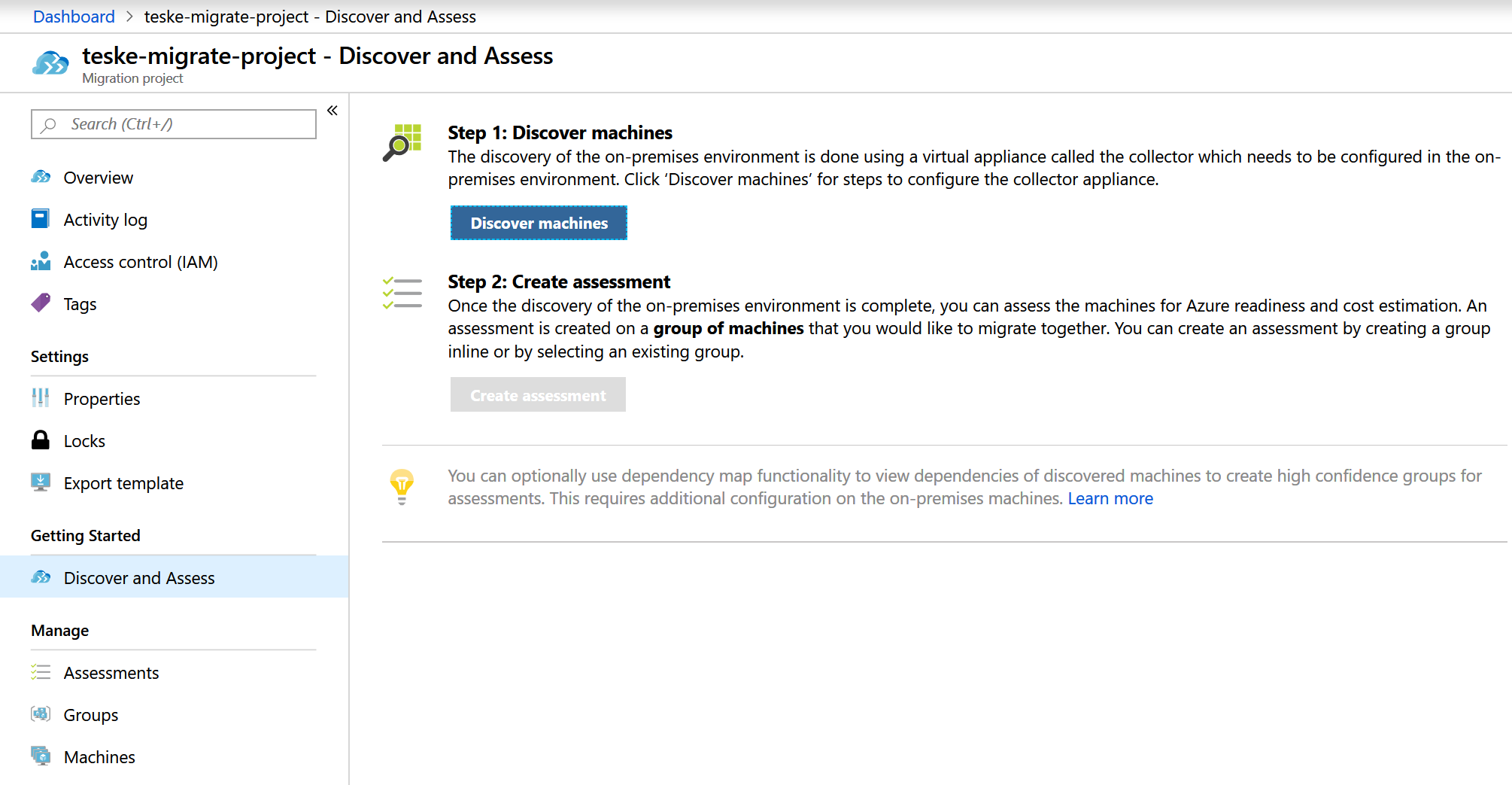Click the Discover and Assess cloud icon
Viewport: 1512px width, 785px height.
tap(41, 577)
